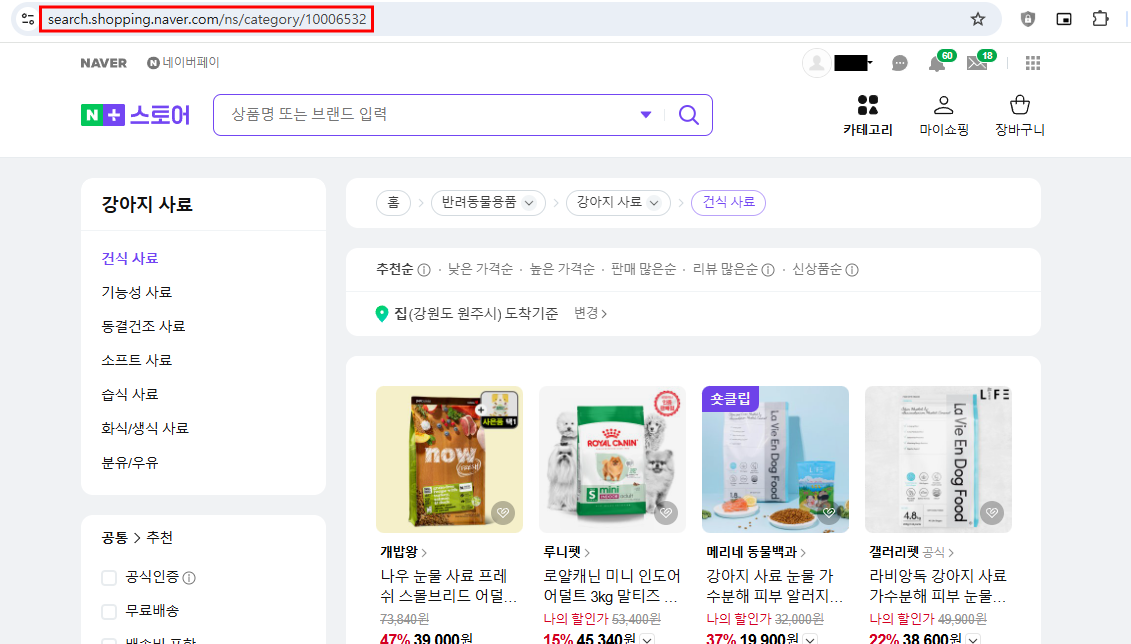Show 신상품순 info icon
This screenshot has height=644, width=1131.
point(852,270)
